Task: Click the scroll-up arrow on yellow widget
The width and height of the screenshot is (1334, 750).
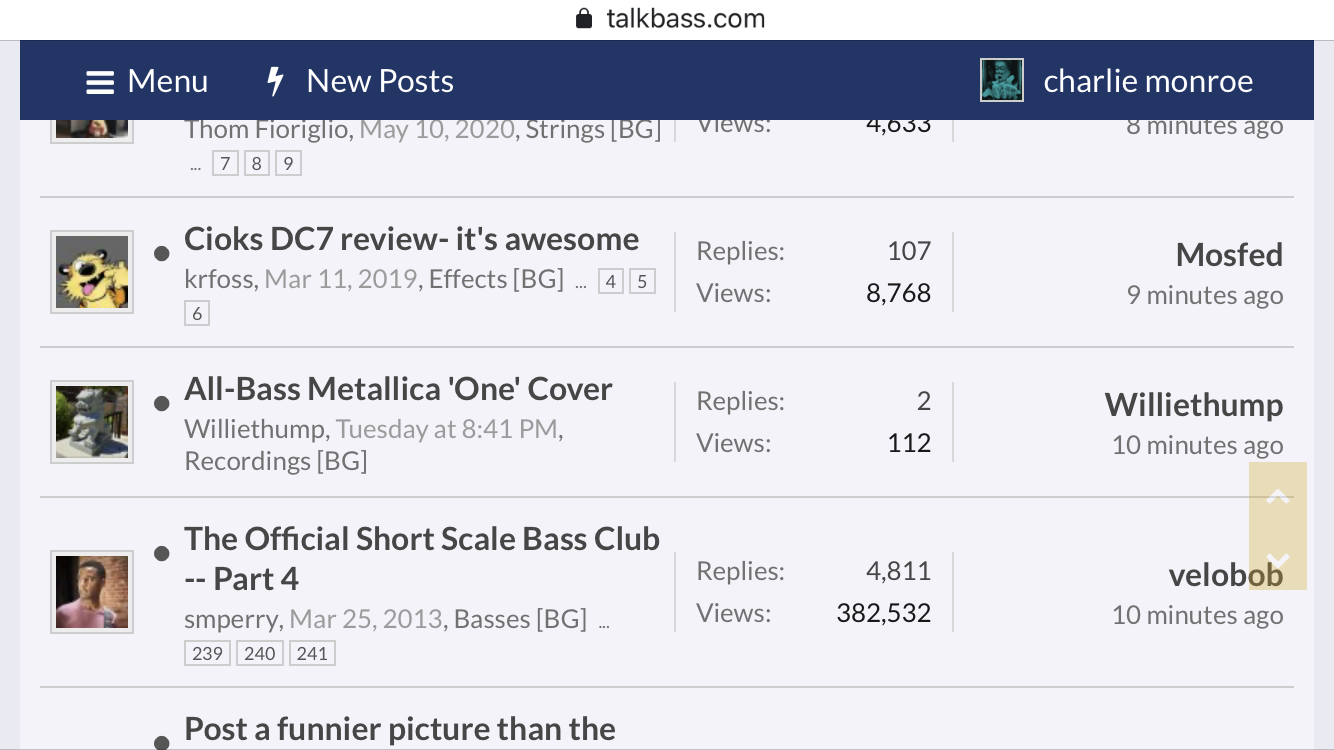Action: tap(1278, 496)
